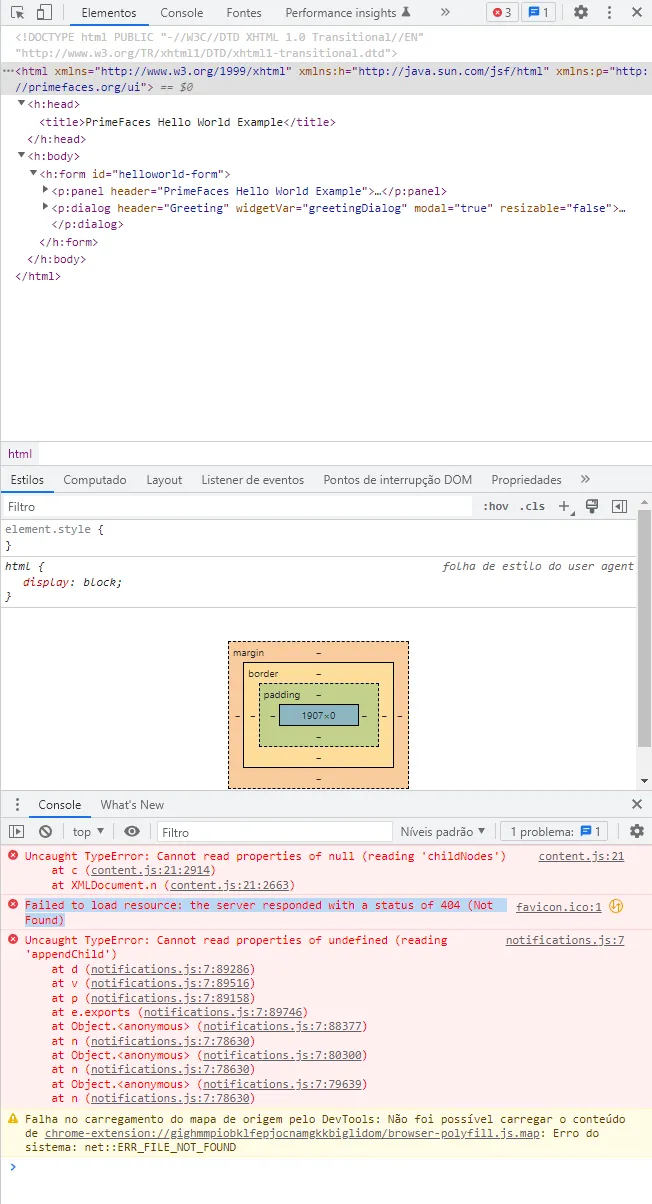Screen dimensions: 652x1204
Task: Toggle the :hov element state panel
Action: (495, 506)
